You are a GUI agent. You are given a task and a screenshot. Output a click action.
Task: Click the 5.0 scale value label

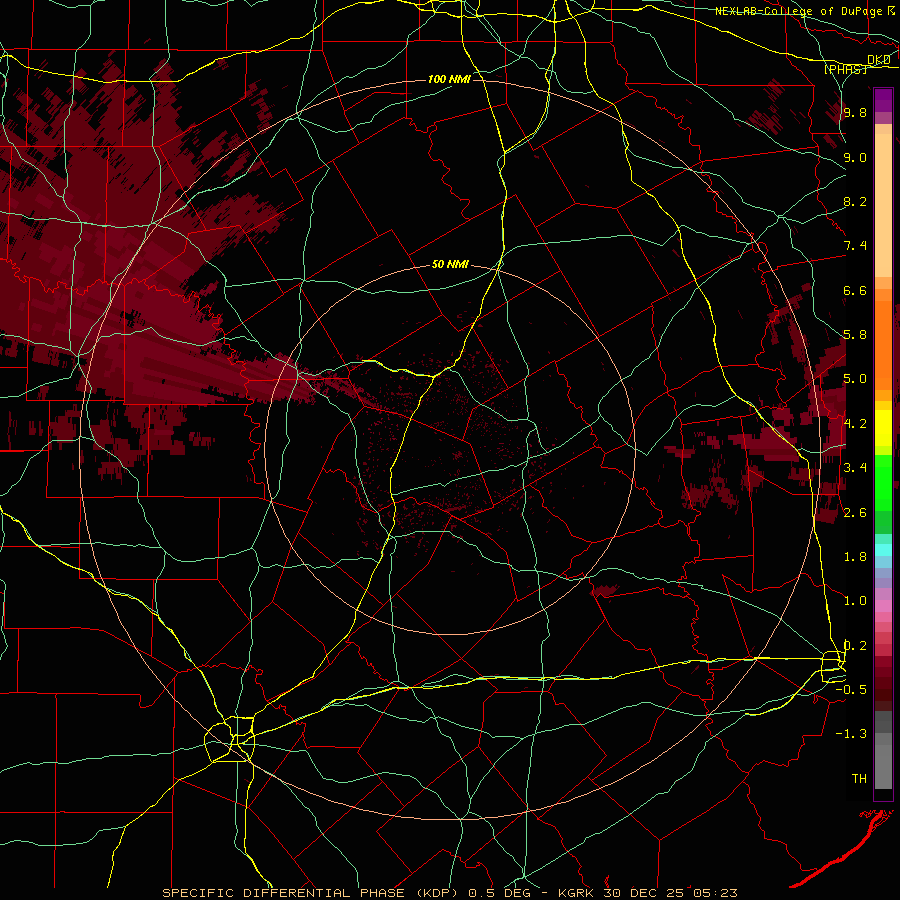855,379
